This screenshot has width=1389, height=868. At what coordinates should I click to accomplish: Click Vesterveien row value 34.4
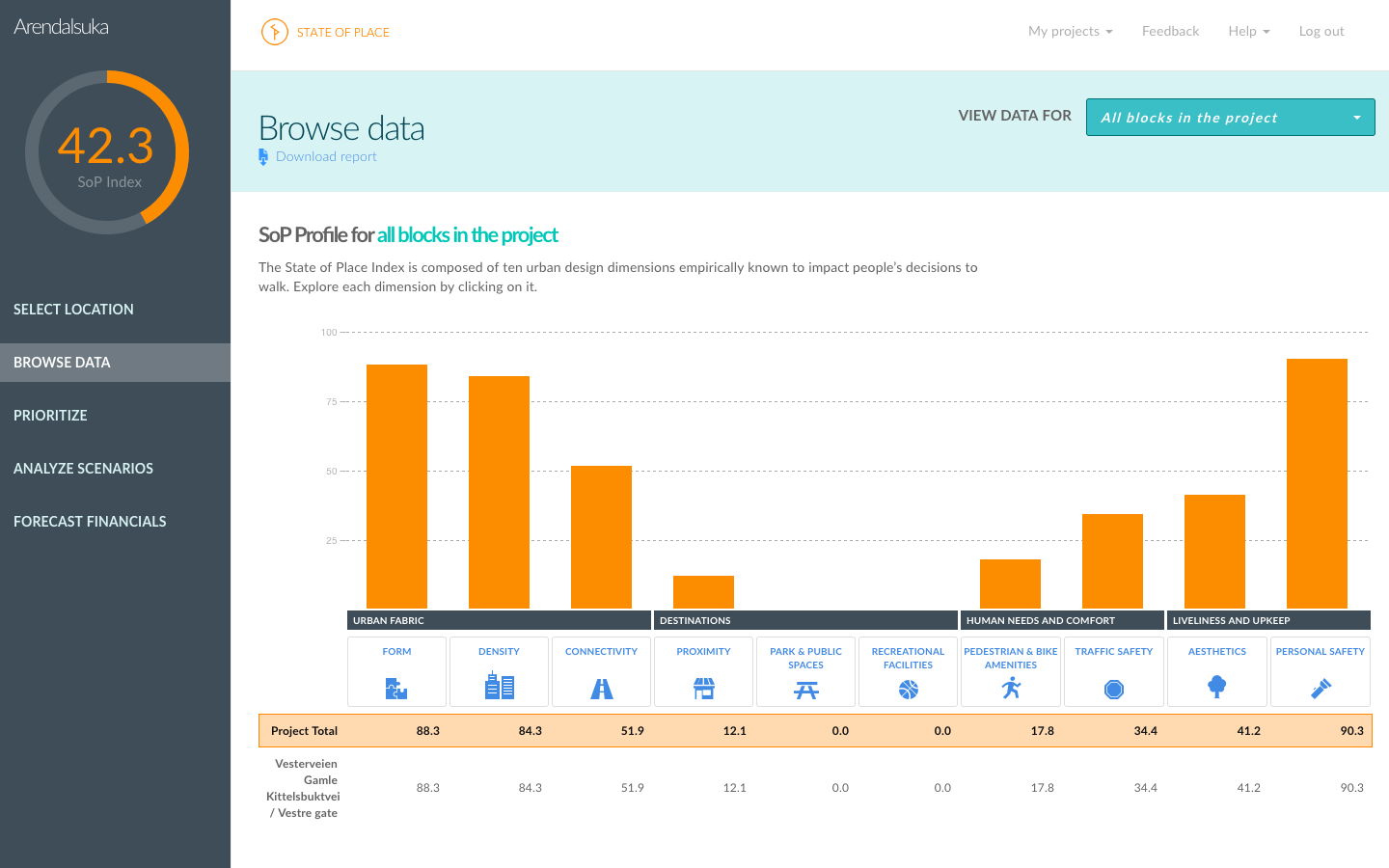point(1145,788)
